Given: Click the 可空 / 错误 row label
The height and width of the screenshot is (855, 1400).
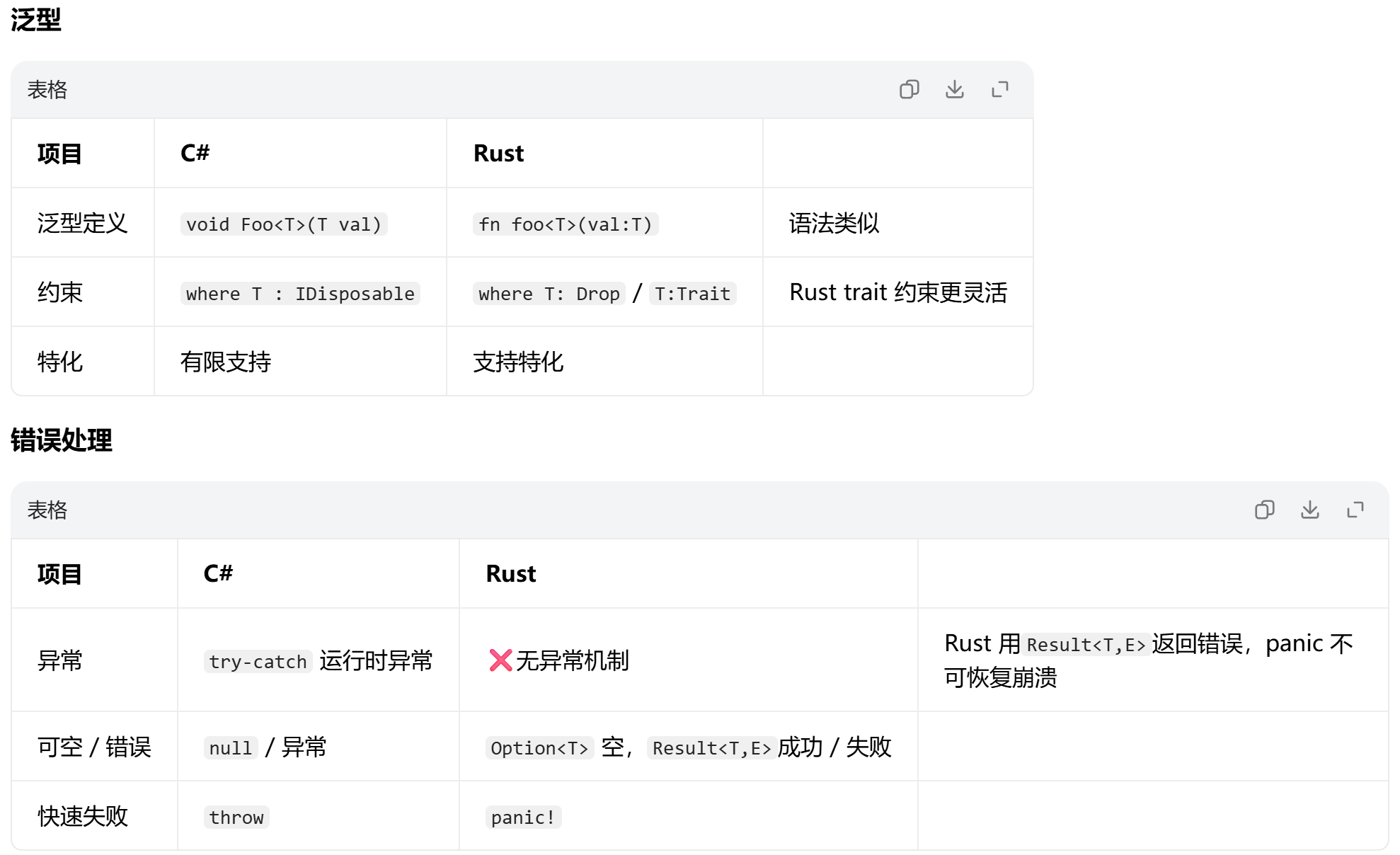Looking at the screenshot, I should point(94,747).
